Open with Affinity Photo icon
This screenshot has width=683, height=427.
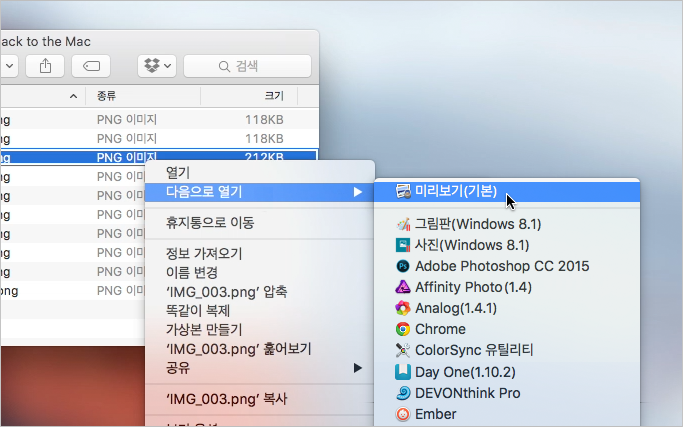pos(403,287)
